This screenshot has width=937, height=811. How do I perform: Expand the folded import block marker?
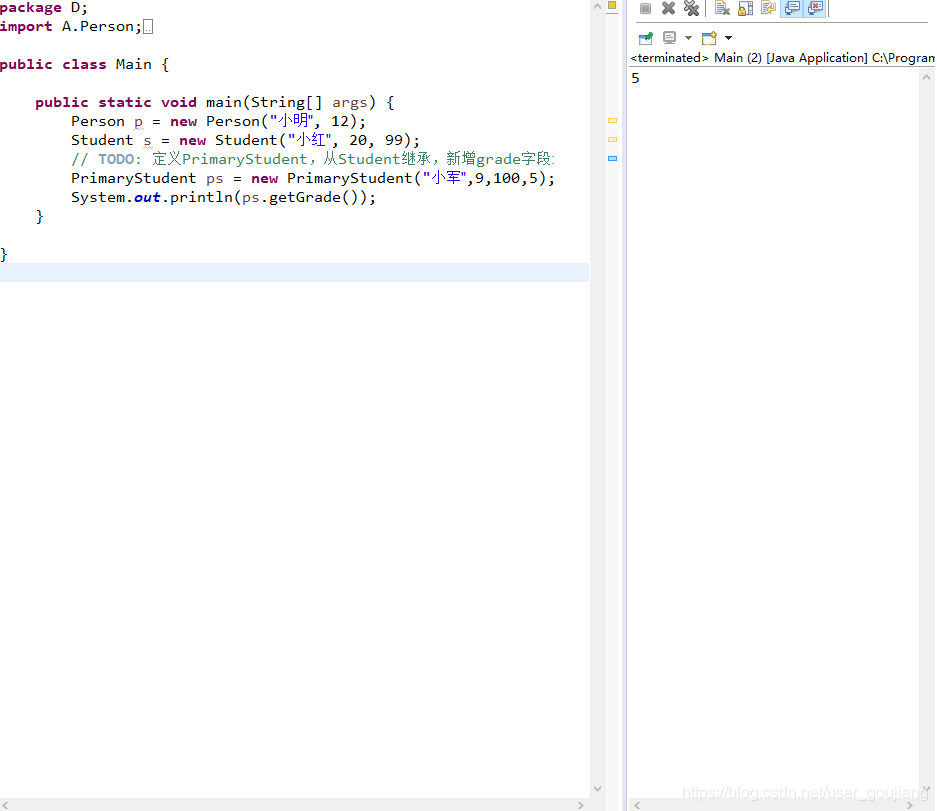click(148, 27)
